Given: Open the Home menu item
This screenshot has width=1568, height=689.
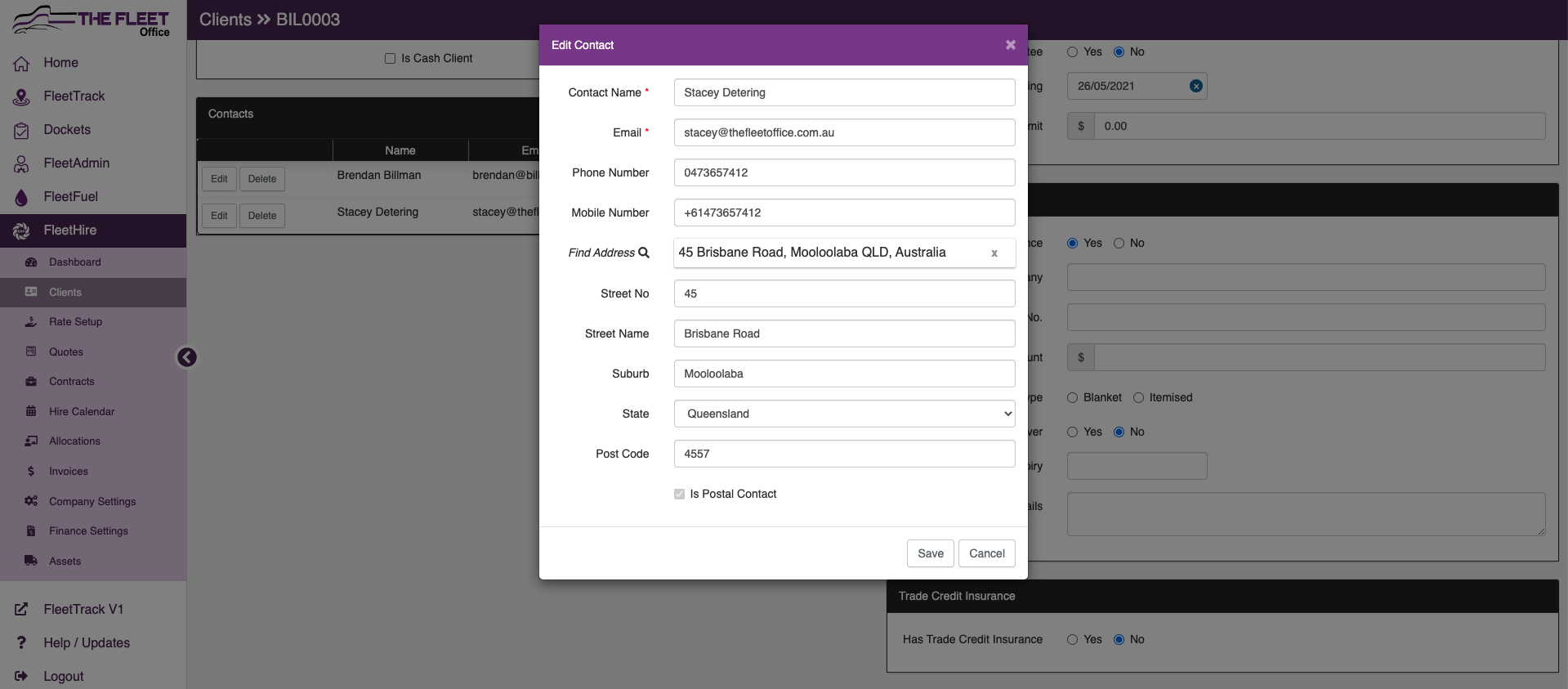Looking at the screenshot, I should point(93,63).
